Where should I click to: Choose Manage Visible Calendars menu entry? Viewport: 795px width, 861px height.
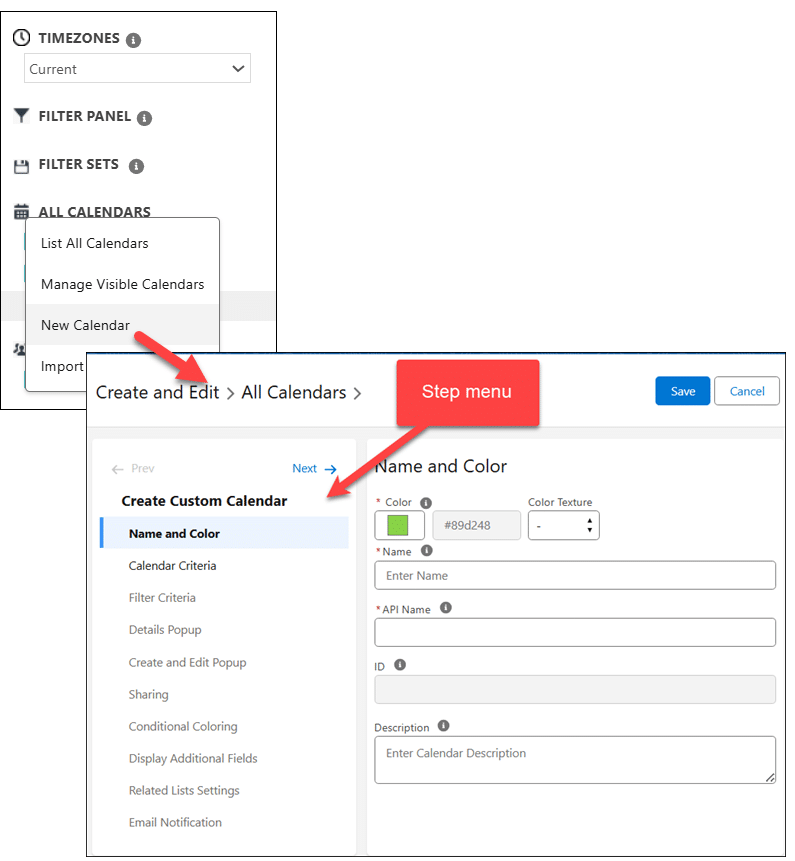122,284
